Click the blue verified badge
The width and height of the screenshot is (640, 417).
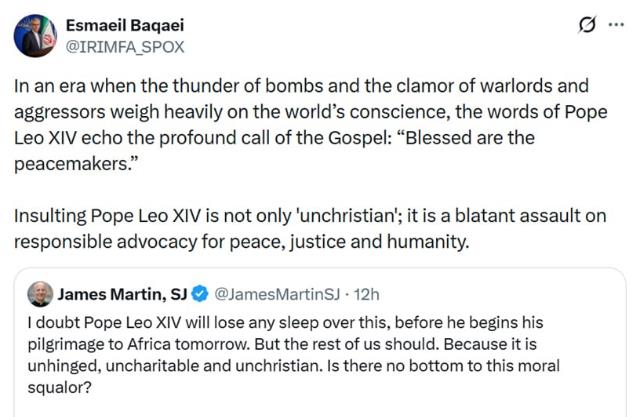[x=199, y=294]
